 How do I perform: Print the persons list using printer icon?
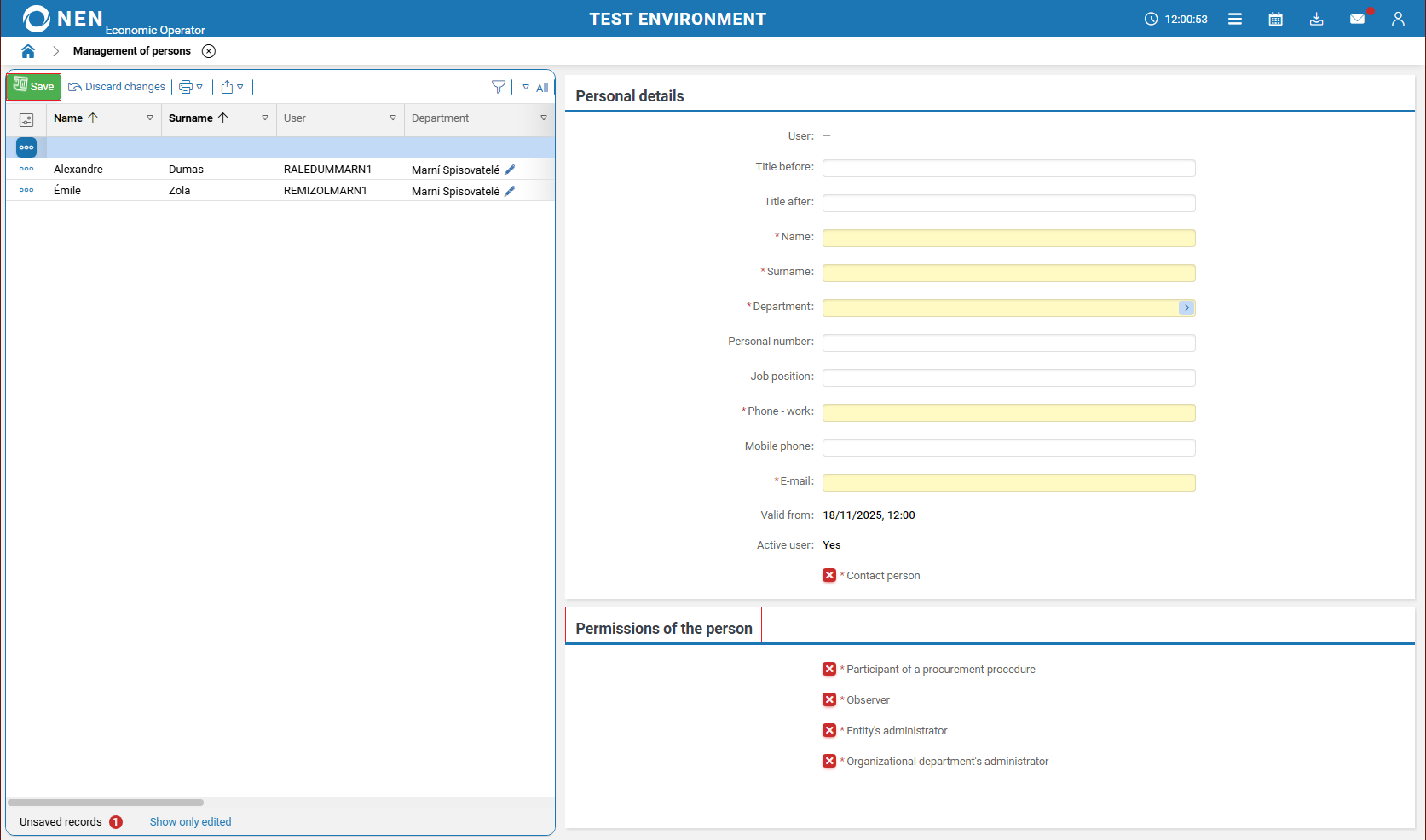(185, 86)
